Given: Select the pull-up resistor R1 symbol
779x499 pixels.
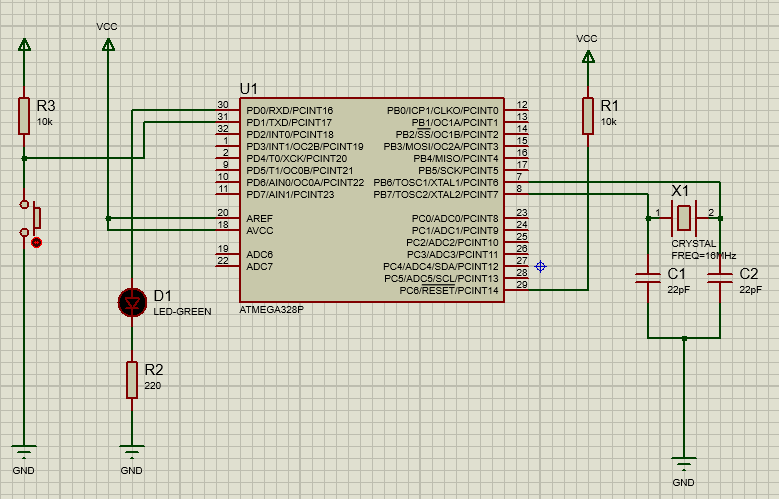Looking at the screenshot, I should click(587, 115).
